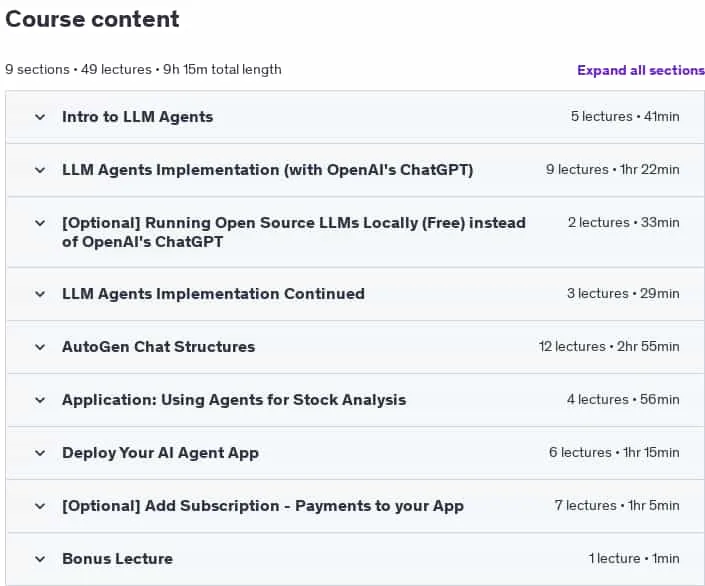The width and height of the screenshot is (705, 586).
Task: Click the Deploy Your AI Agent App title
Action: coord(161,453)
